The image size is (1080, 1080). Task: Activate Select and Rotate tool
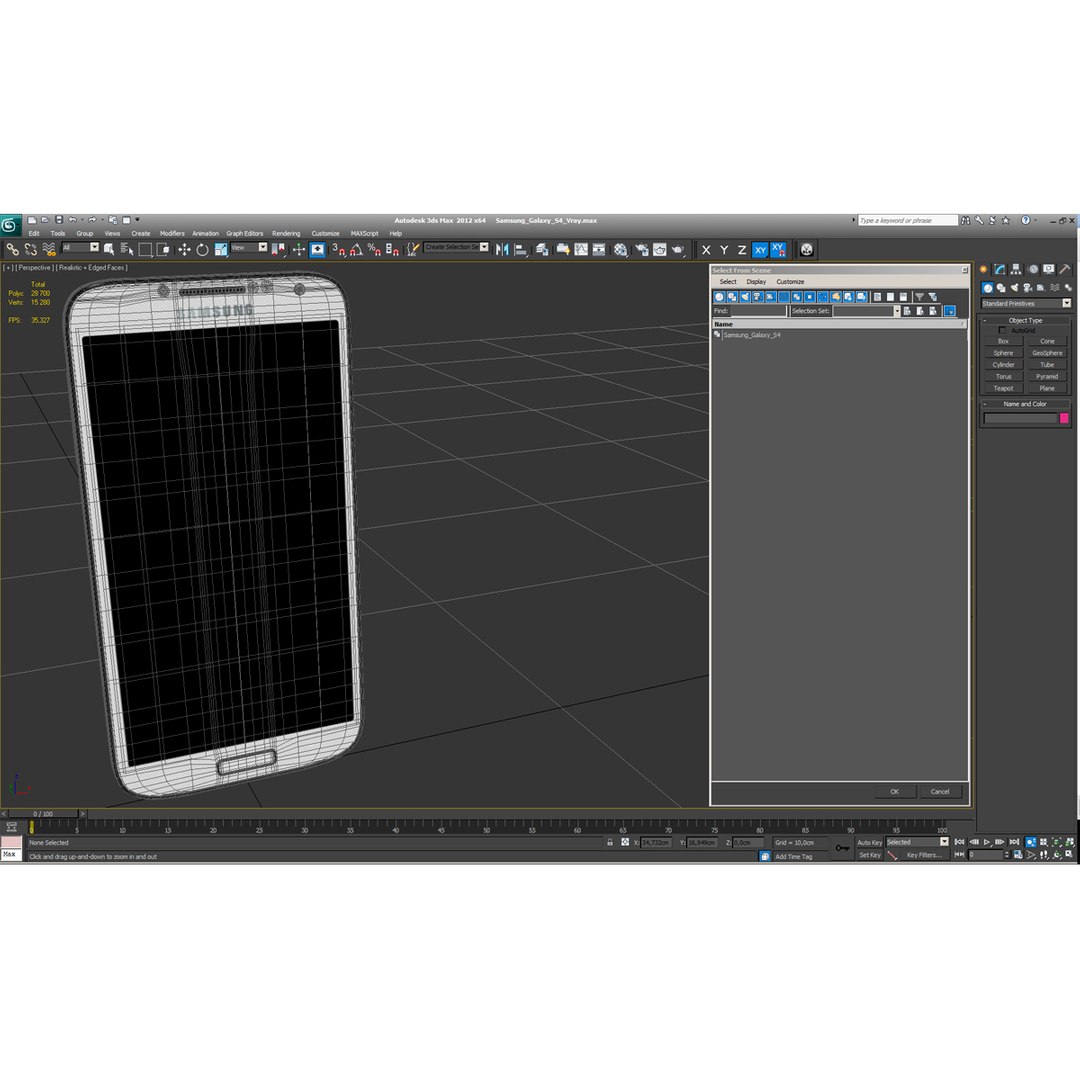coord(202,249)
